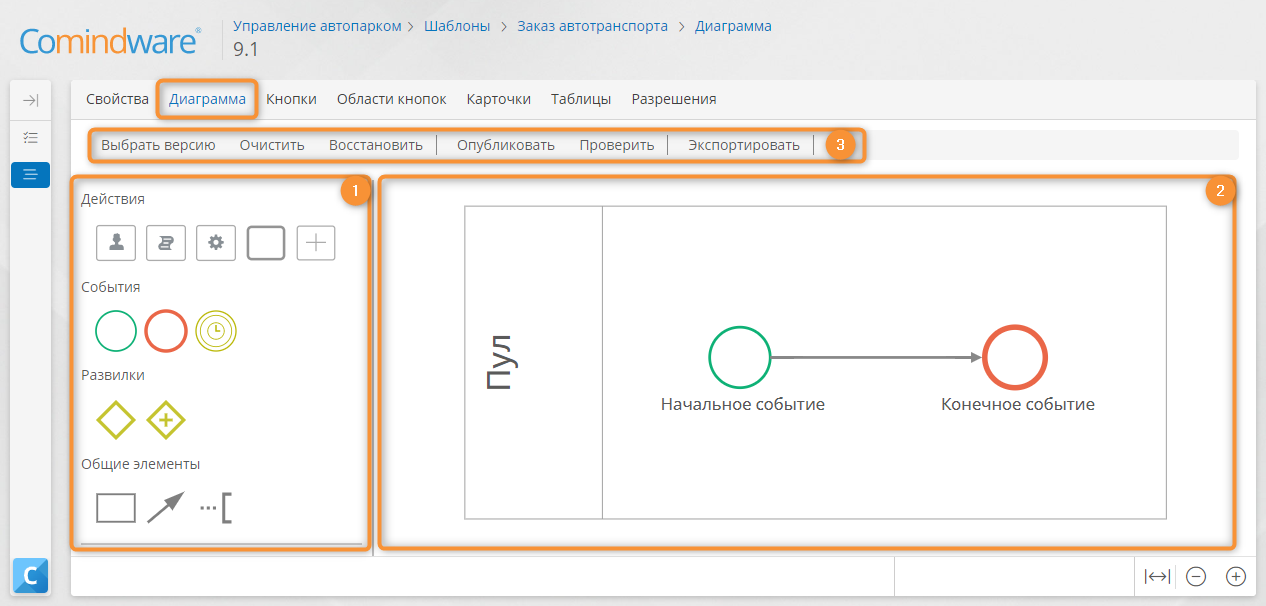1266x606 pixels.
Task: Select the red end event on canvas
Action: 1015,357
